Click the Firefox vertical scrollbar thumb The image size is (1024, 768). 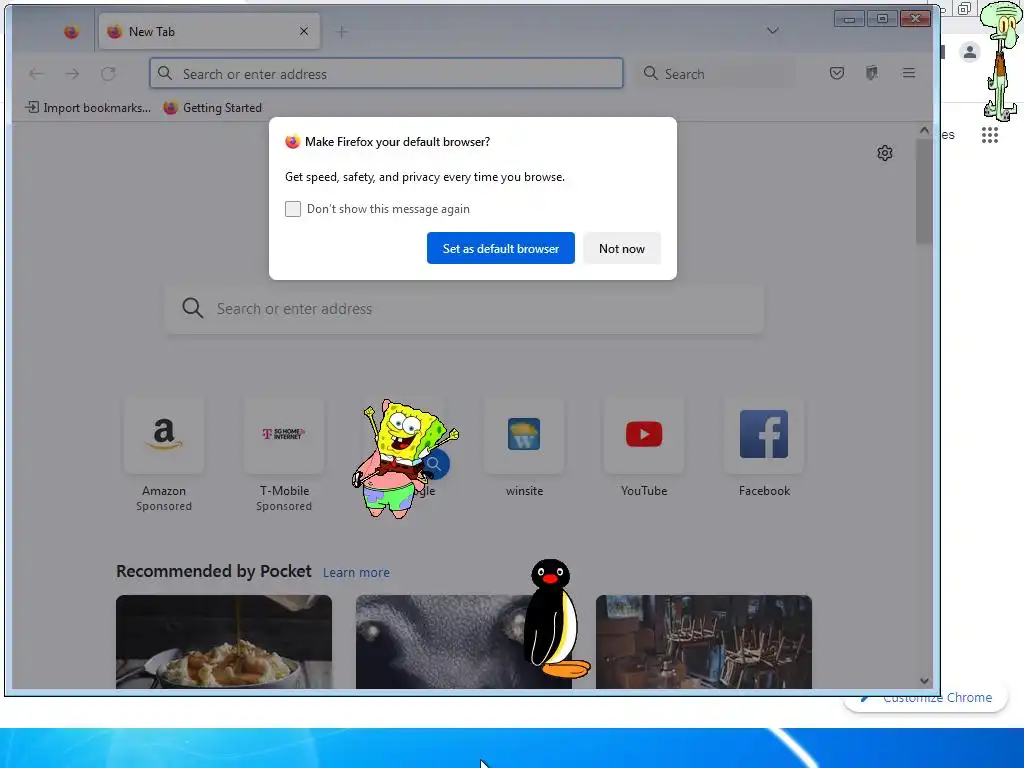pyautogui.click(x=924, y=191)
